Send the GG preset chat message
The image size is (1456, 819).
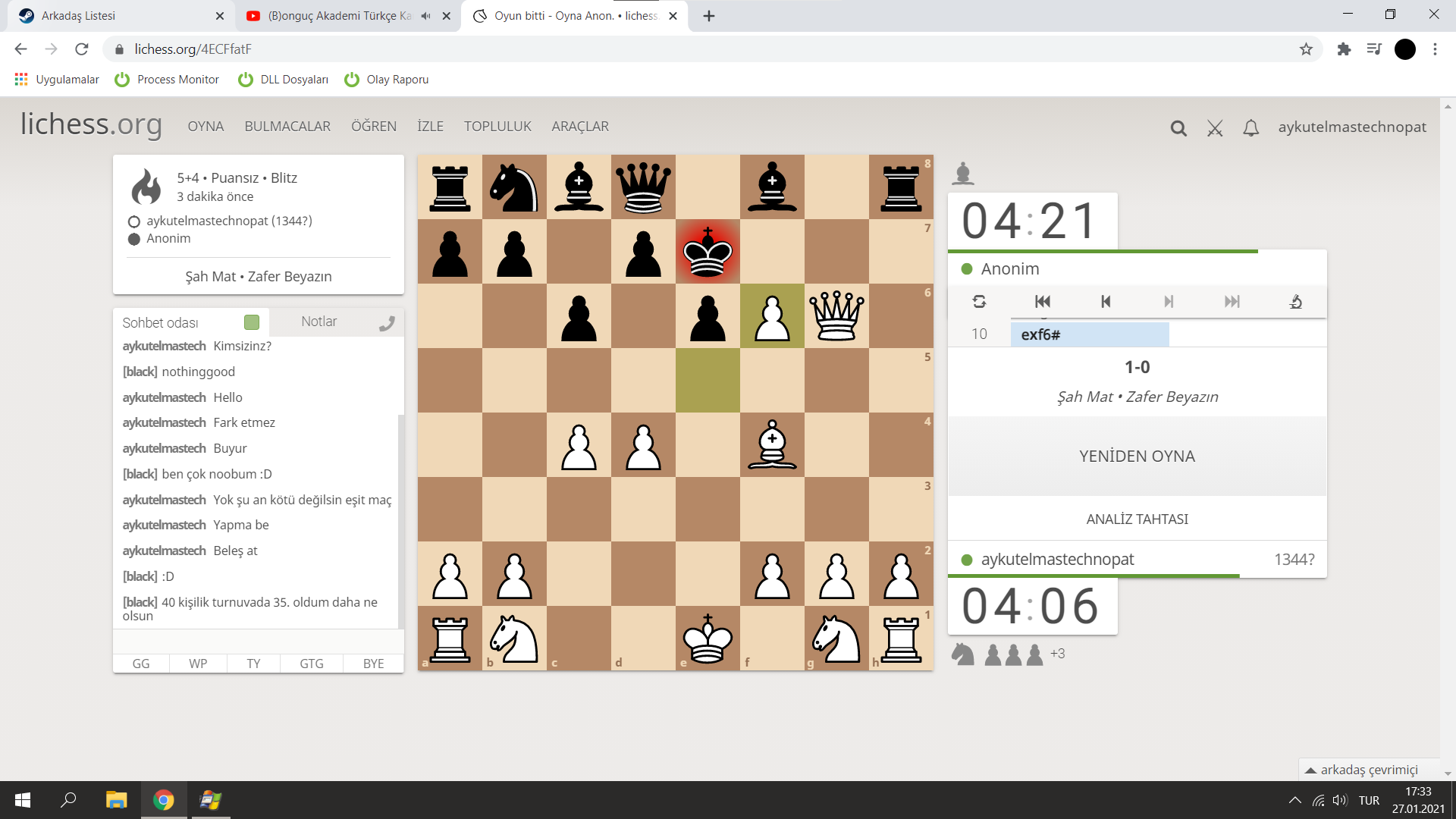click(x=141, y=664)
